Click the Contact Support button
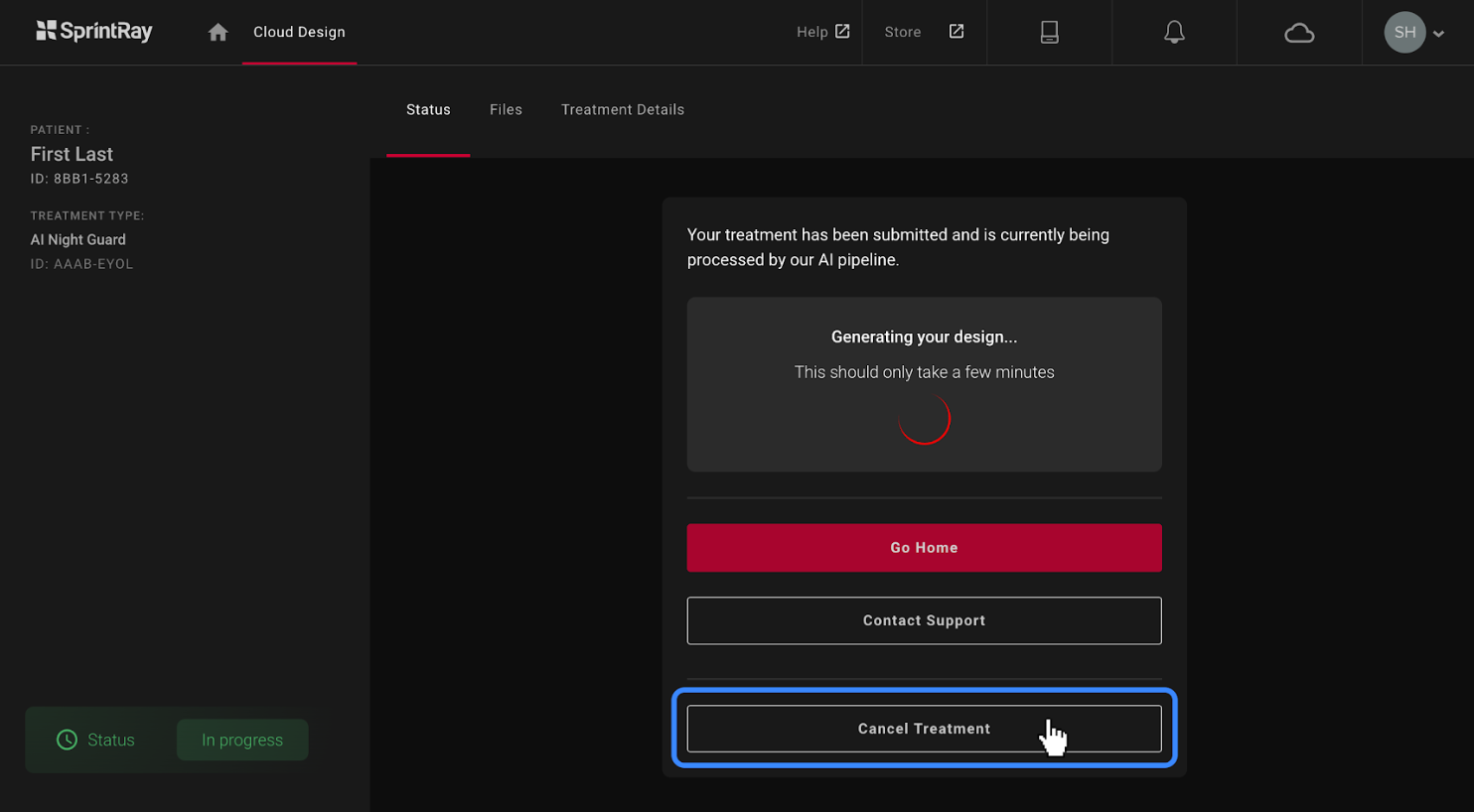The width and height of the screenshot is (1474, 812). pyautogui.click(x=924, y=620)
